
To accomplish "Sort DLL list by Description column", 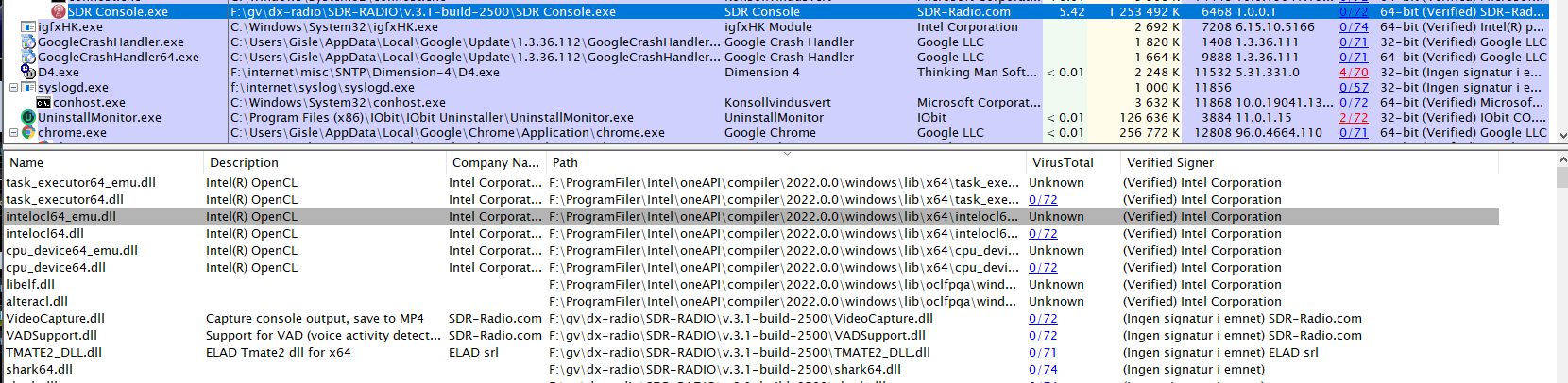I will click(324, 163).
